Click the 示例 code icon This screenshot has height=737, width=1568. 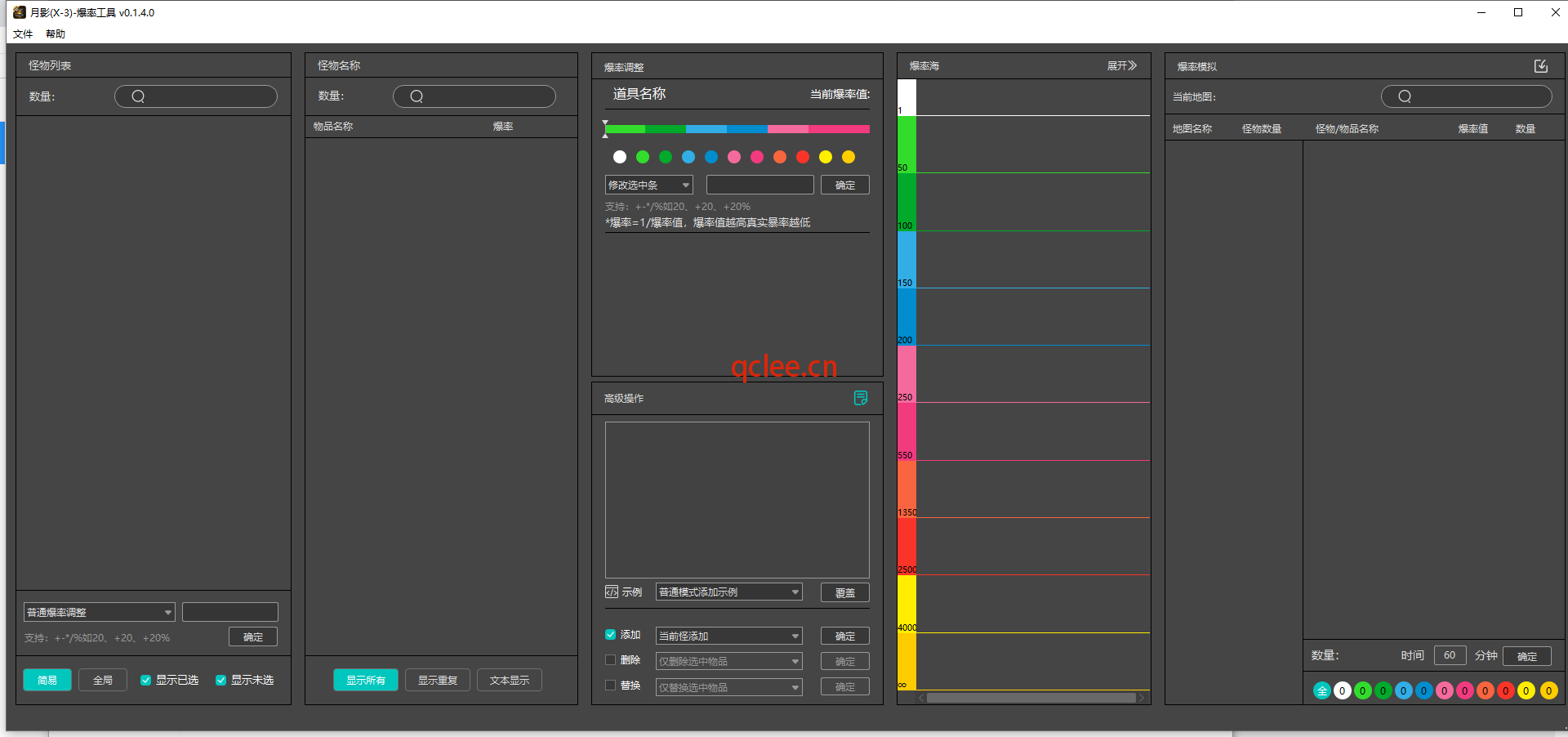pos(612,592)
